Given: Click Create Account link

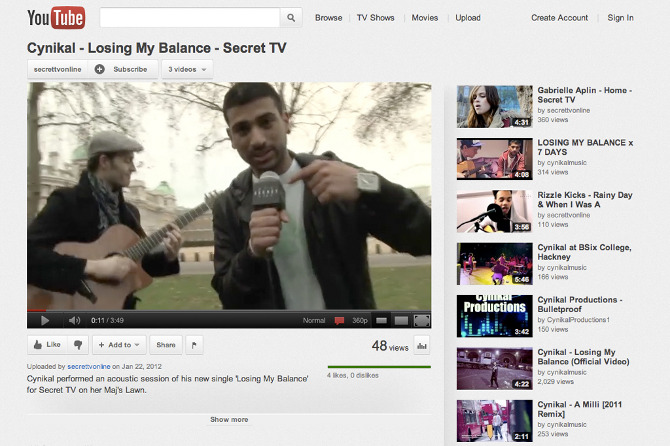Looking at the screenshot, I should (559, 18).
